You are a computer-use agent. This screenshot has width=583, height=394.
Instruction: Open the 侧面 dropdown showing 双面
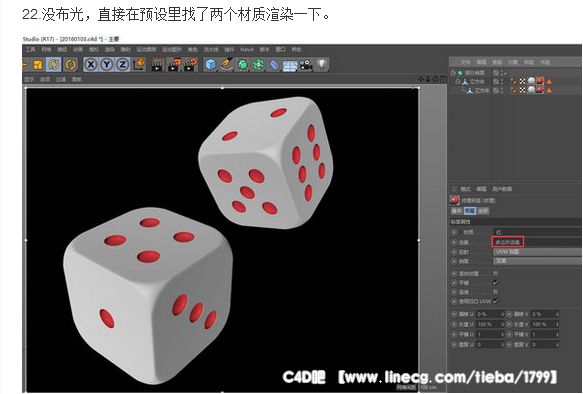click(x=538, y=261)
